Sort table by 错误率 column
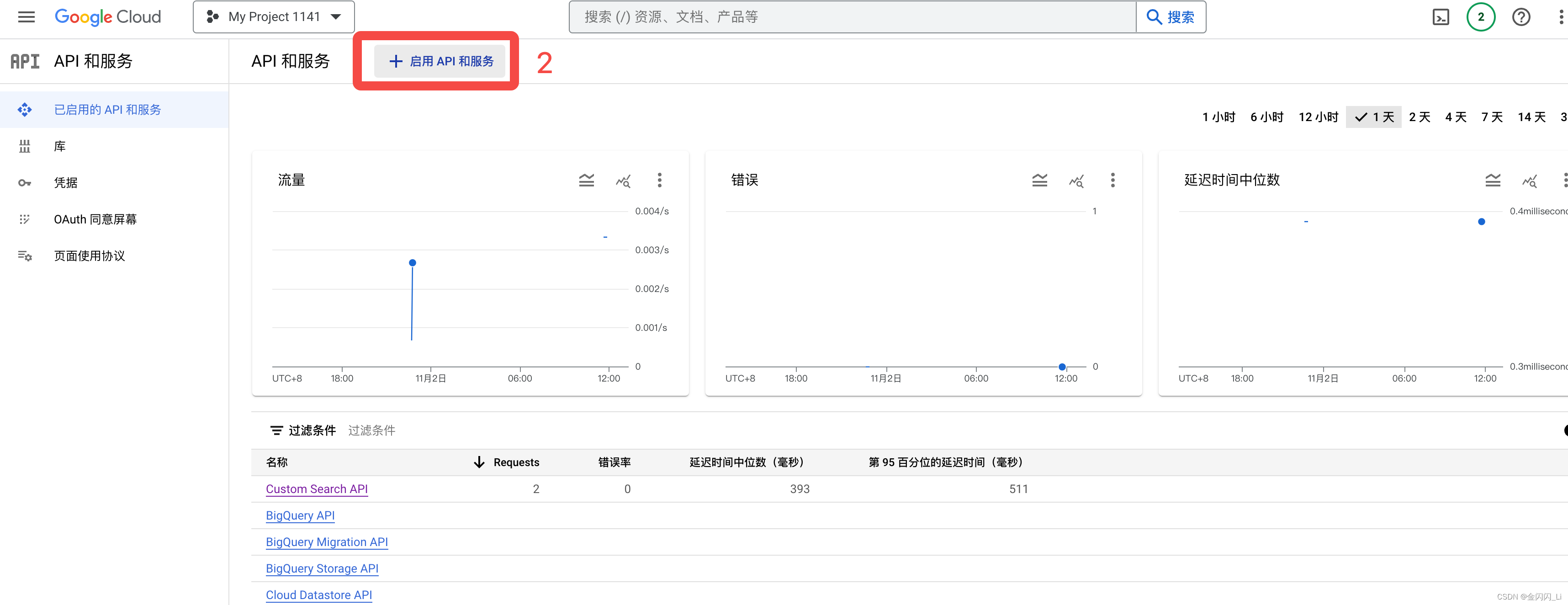The height and width of the screenshot is (605, 1568). 614,462
